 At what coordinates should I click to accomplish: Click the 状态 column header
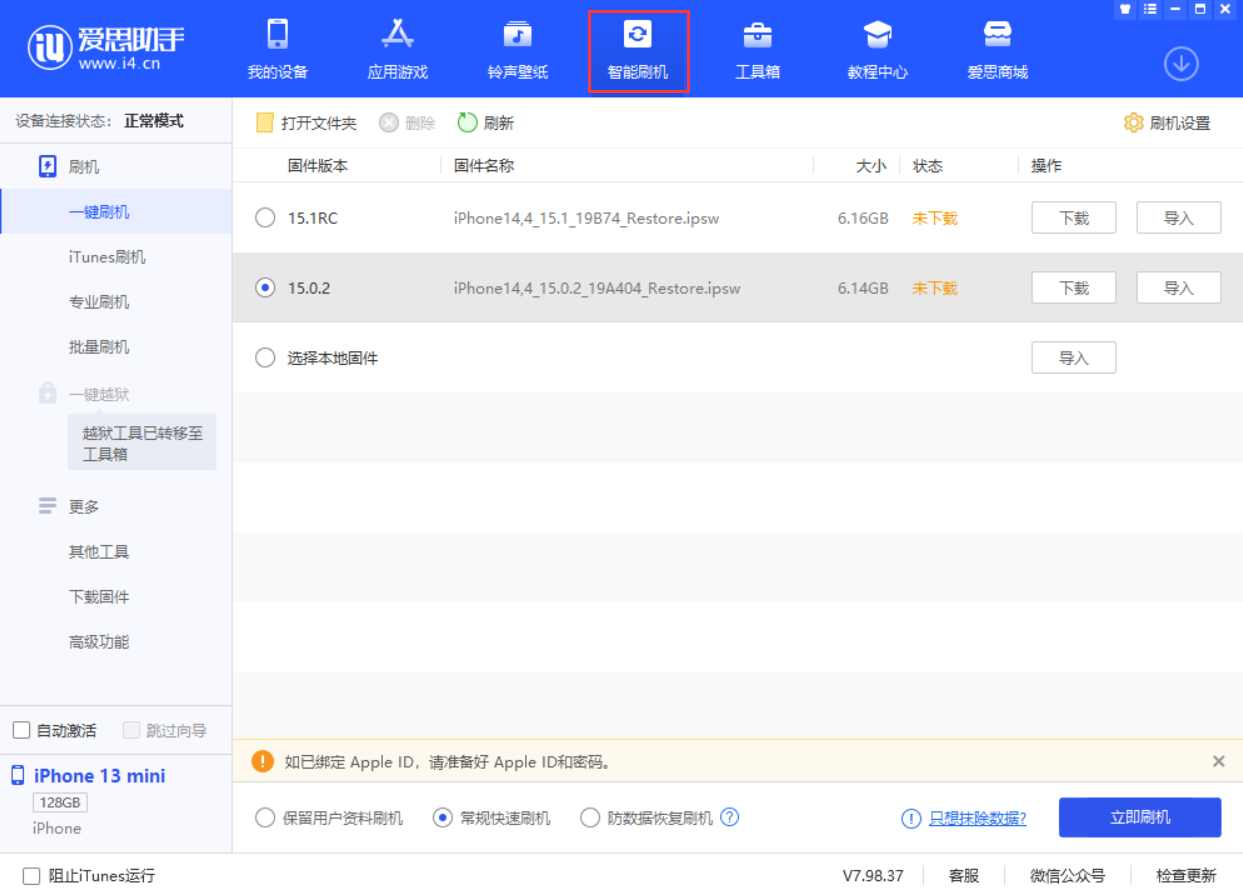click(x=928, y=166)
